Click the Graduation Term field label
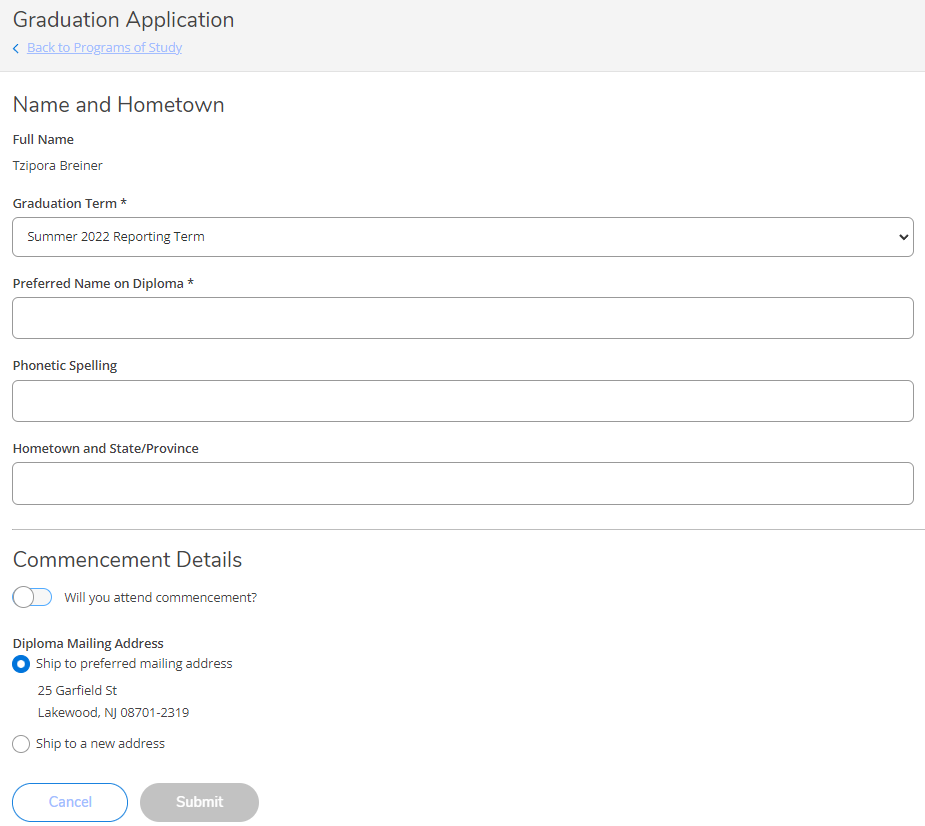This screenshot has height=826, width=925. [69, 203]
